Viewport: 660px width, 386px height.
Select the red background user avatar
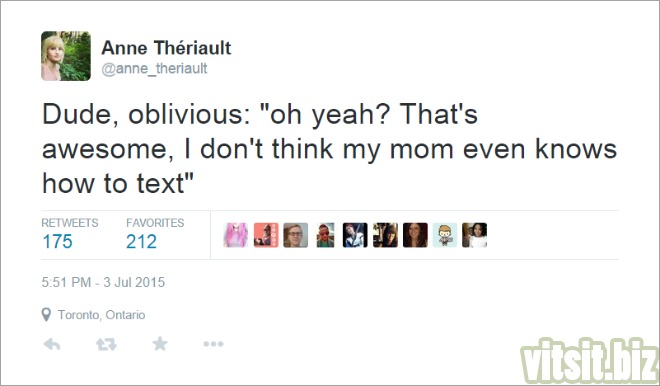266,235
